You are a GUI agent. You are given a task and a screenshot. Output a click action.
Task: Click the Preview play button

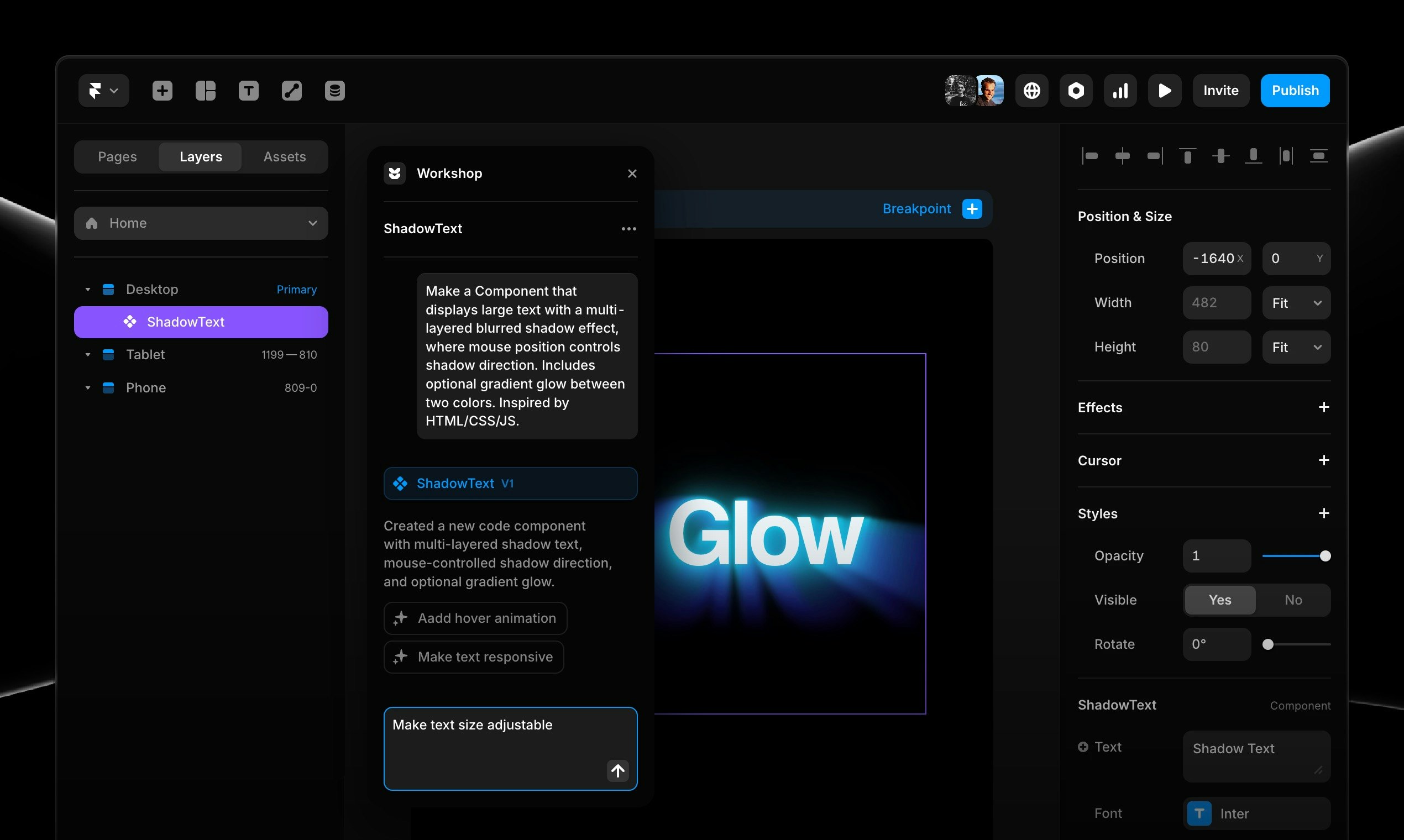click(x=1164, y=91)
